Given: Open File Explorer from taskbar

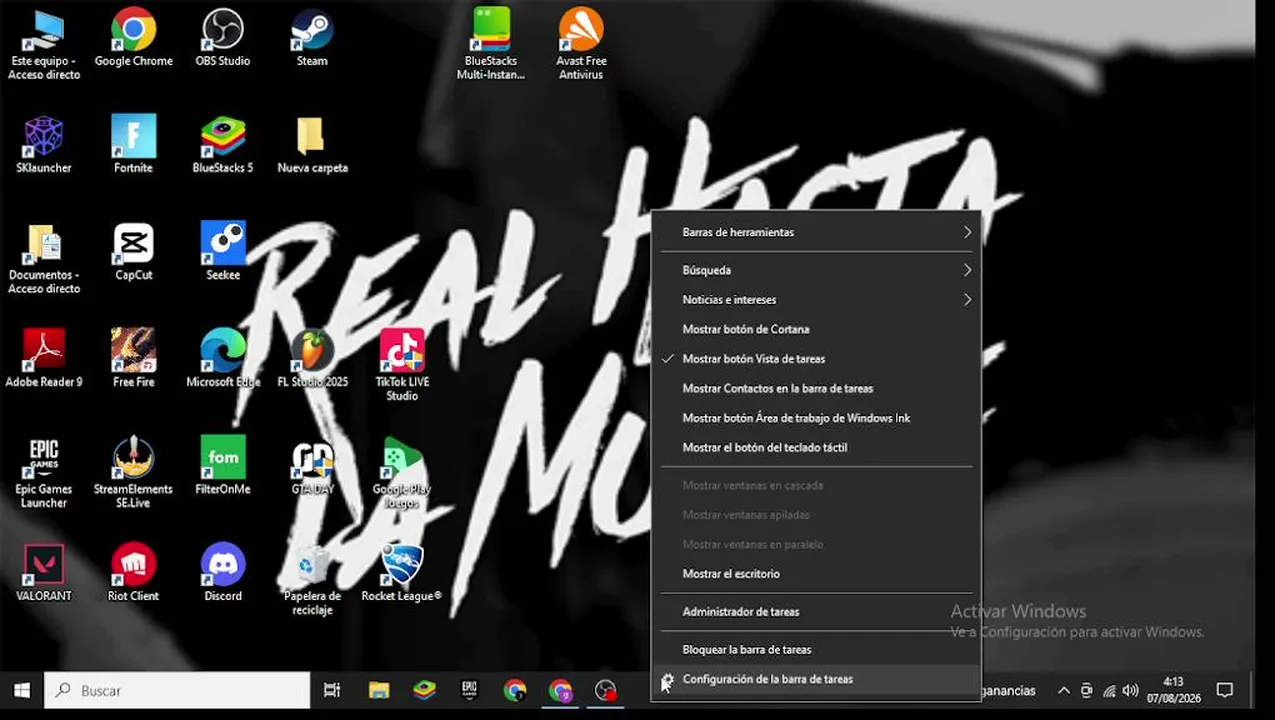Looking at the screenshot, I should click(x=378, y=691).
